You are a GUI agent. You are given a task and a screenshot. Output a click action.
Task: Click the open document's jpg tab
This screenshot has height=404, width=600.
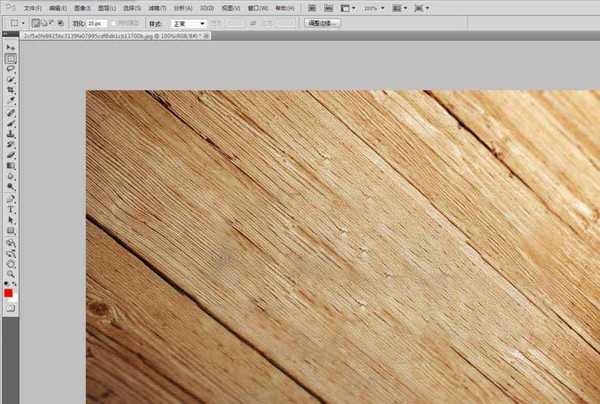pyautogui.click(x=110, y=34)
